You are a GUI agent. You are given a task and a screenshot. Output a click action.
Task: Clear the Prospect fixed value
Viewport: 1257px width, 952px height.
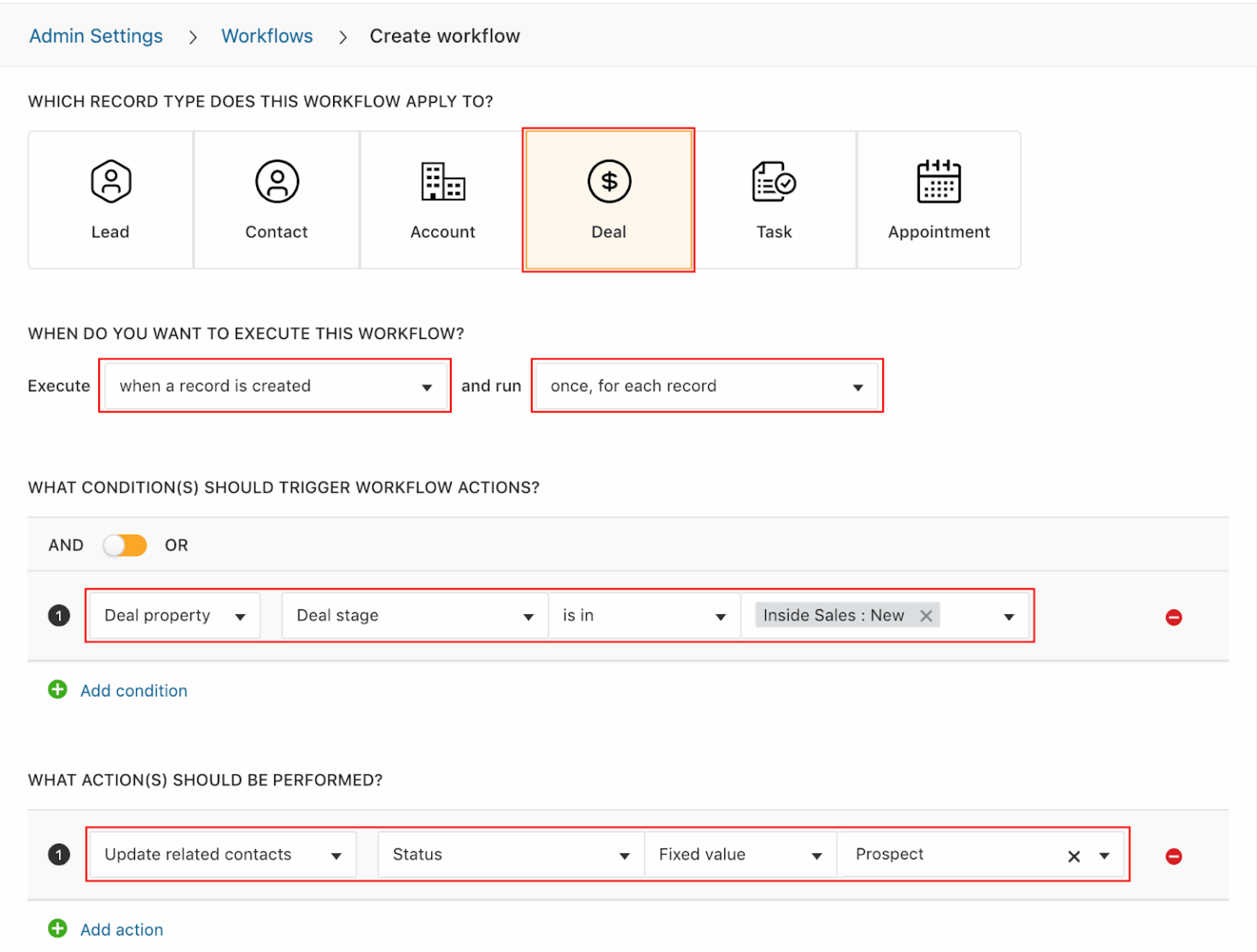1074,855
